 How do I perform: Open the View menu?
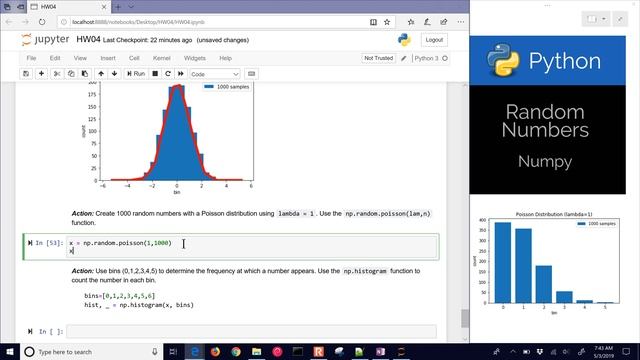(x=80, y=58)
